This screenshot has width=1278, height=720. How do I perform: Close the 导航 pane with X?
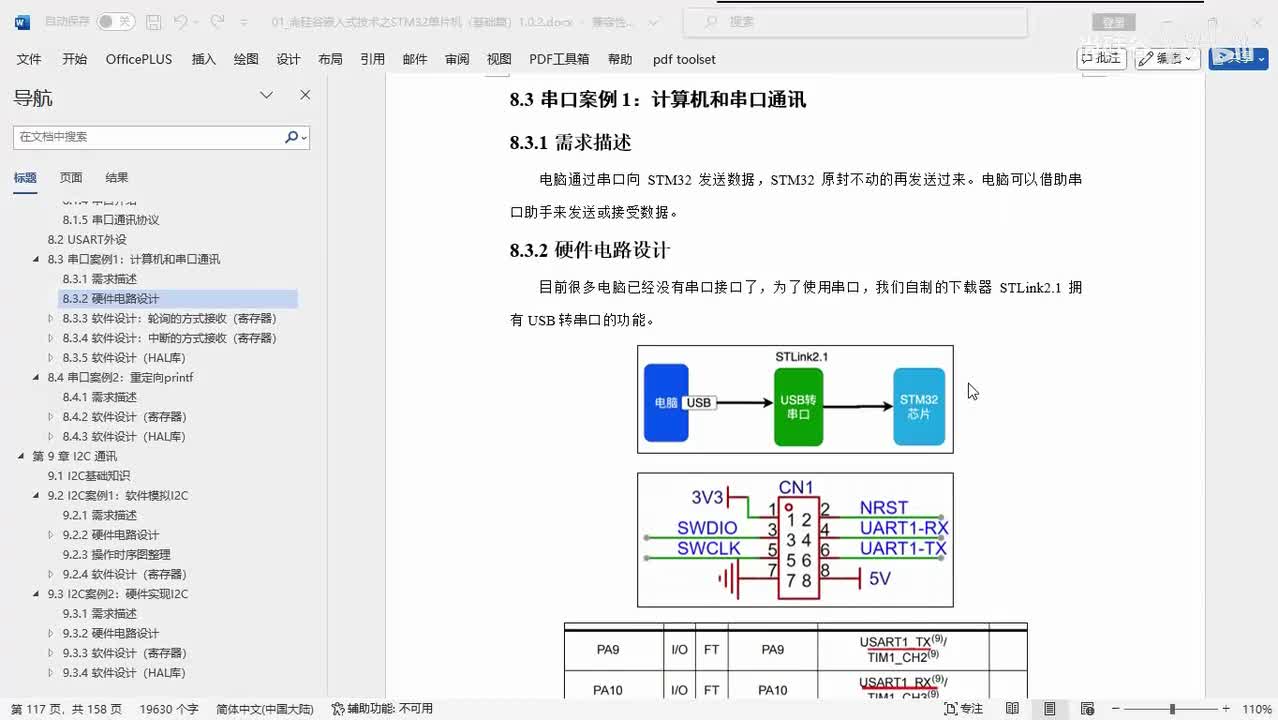(305, 95)
